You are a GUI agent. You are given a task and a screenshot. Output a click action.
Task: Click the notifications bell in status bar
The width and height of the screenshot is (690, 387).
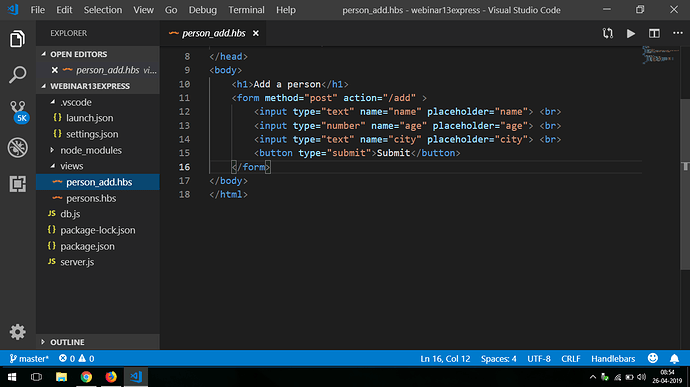674,358
